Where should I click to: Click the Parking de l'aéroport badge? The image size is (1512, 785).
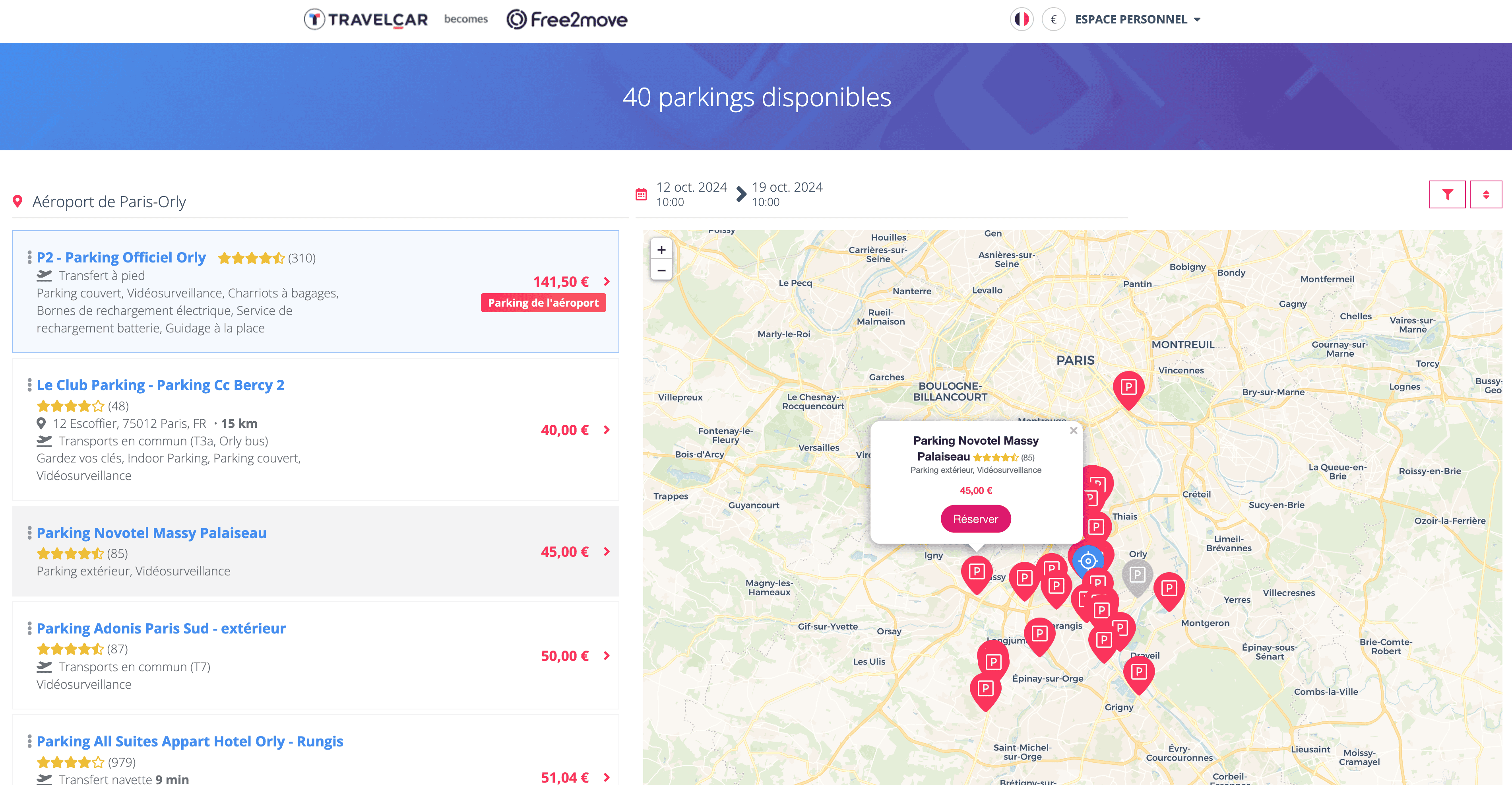click(x=543, y=303)
